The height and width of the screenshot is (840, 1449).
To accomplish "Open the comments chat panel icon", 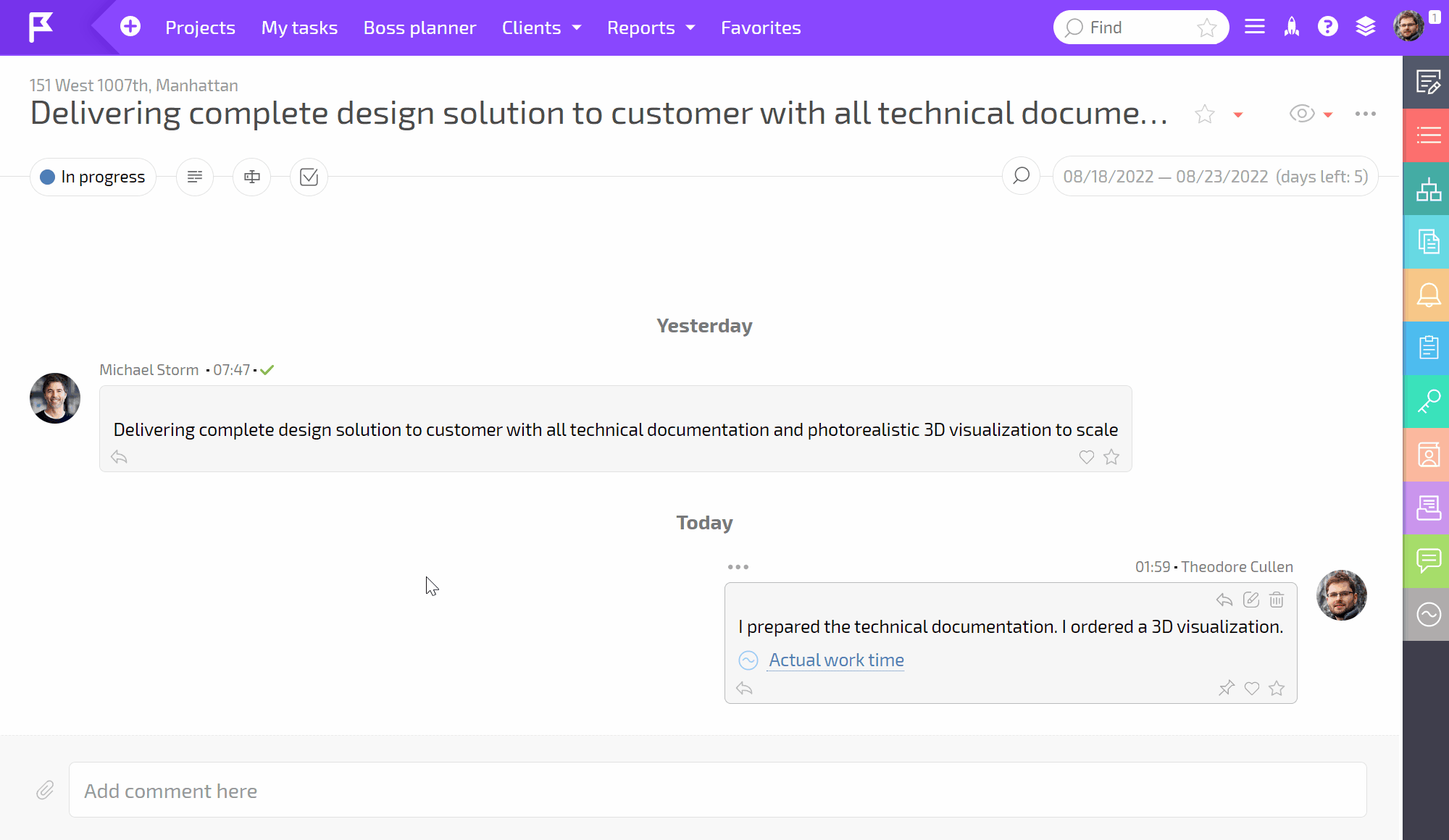I will [x=1427, y=560].
